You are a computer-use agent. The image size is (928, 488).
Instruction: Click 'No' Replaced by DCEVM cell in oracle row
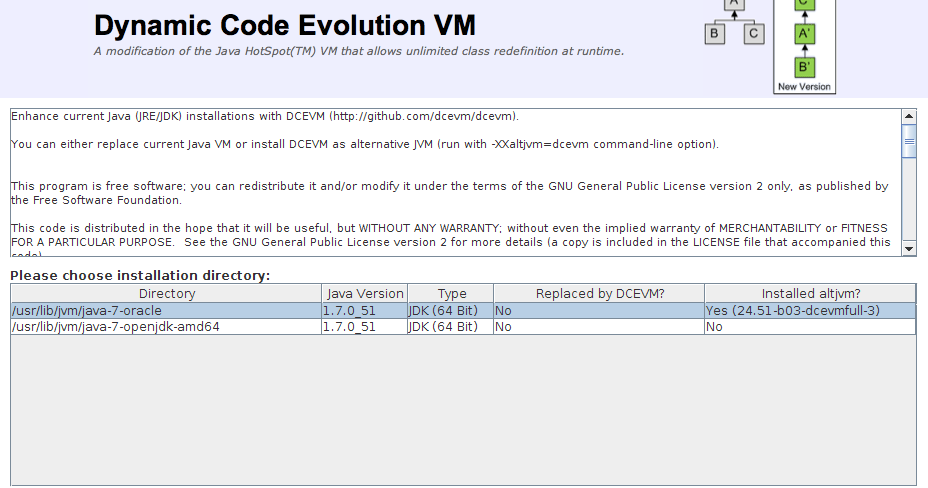tap(600, 311)
